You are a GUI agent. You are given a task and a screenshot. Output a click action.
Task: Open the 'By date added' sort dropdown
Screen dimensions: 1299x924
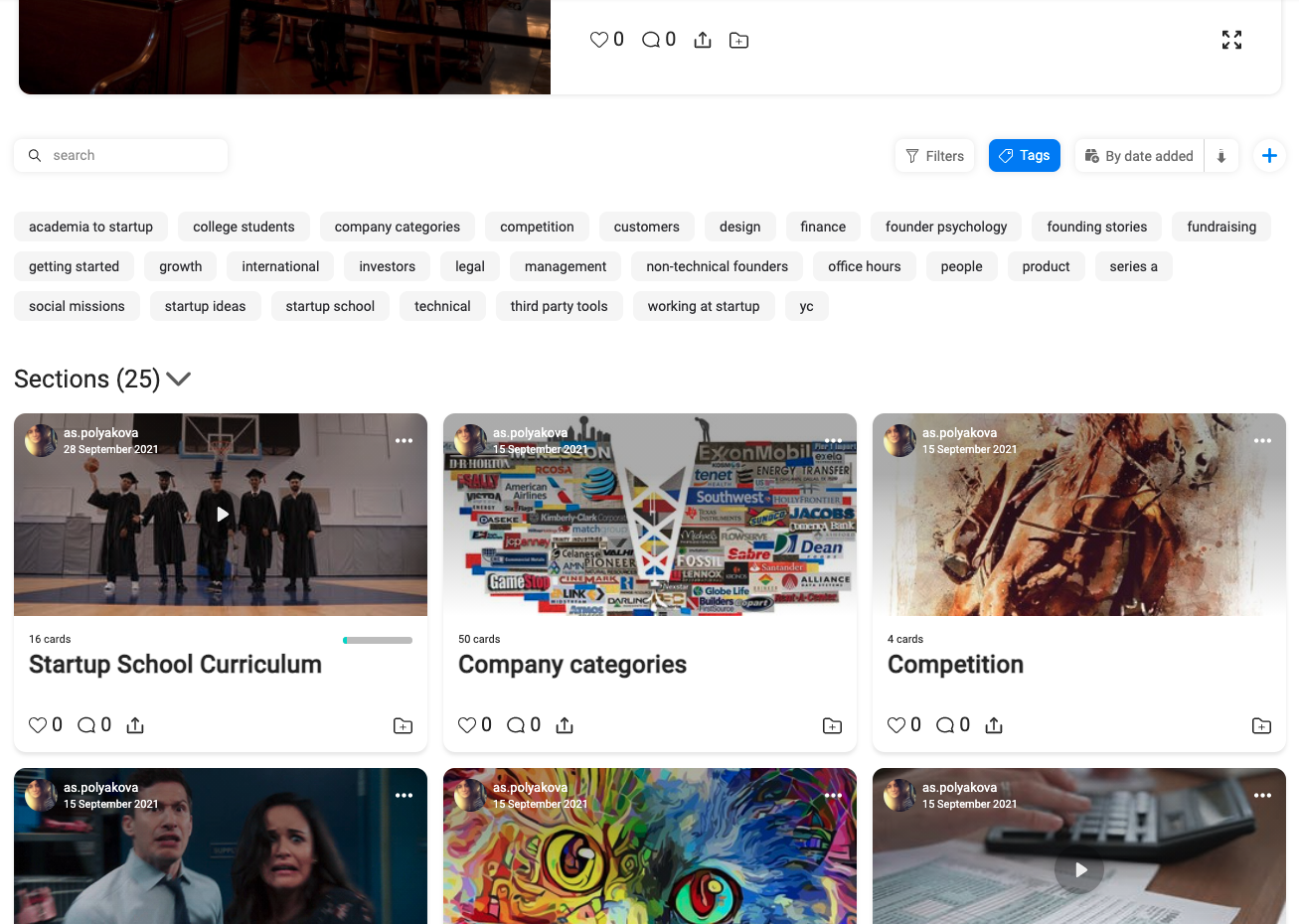click(x=1139, y=155)
